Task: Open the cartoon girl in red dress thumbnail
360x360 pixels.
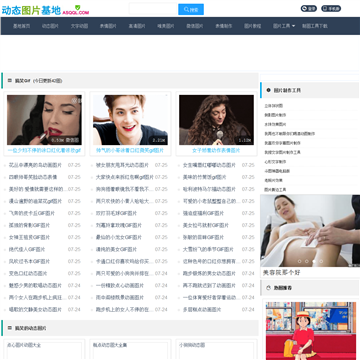Action: tap(311, 331)
